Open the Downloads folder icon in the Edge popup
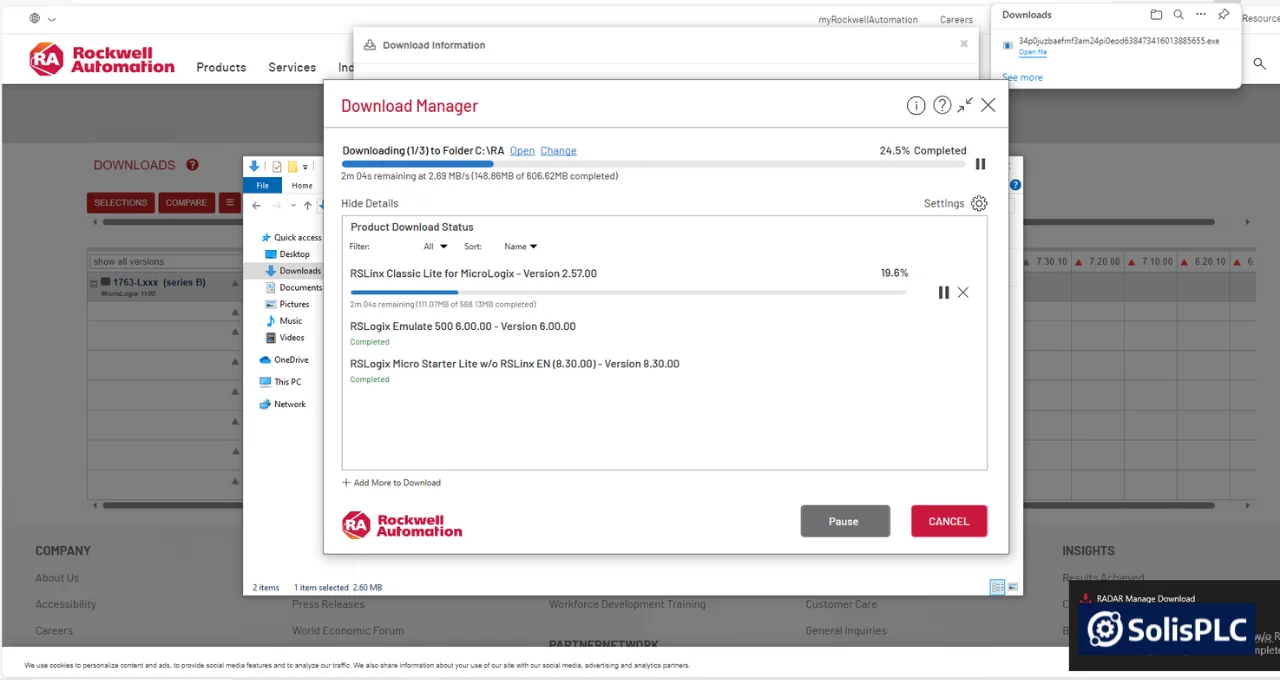The height and width of the screenshot is (680, 1280). tap(1156, 14)
